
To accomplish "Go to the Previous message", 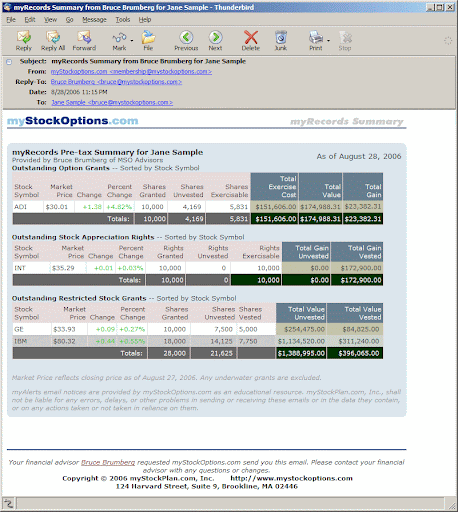I will point(186,41).
